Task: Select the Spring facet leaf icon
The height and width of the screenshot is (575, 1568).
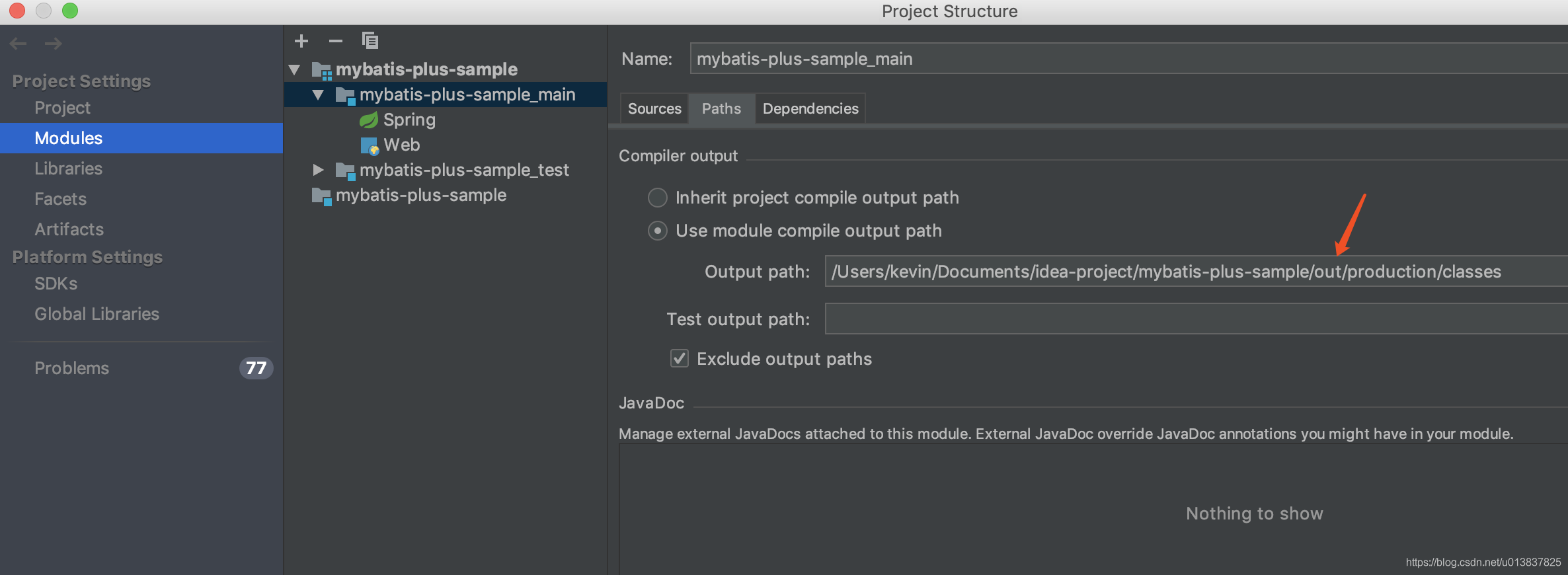Action: (368, 120)
